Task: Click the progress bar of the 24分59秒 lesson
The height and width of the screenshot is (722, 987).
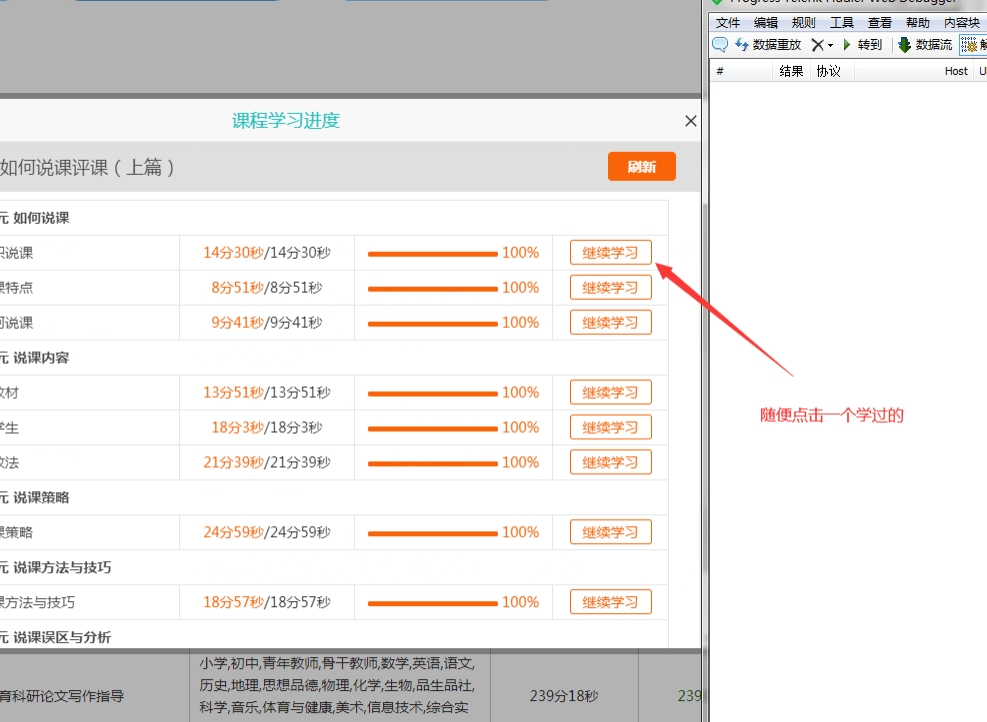Action: click(432, 533)
